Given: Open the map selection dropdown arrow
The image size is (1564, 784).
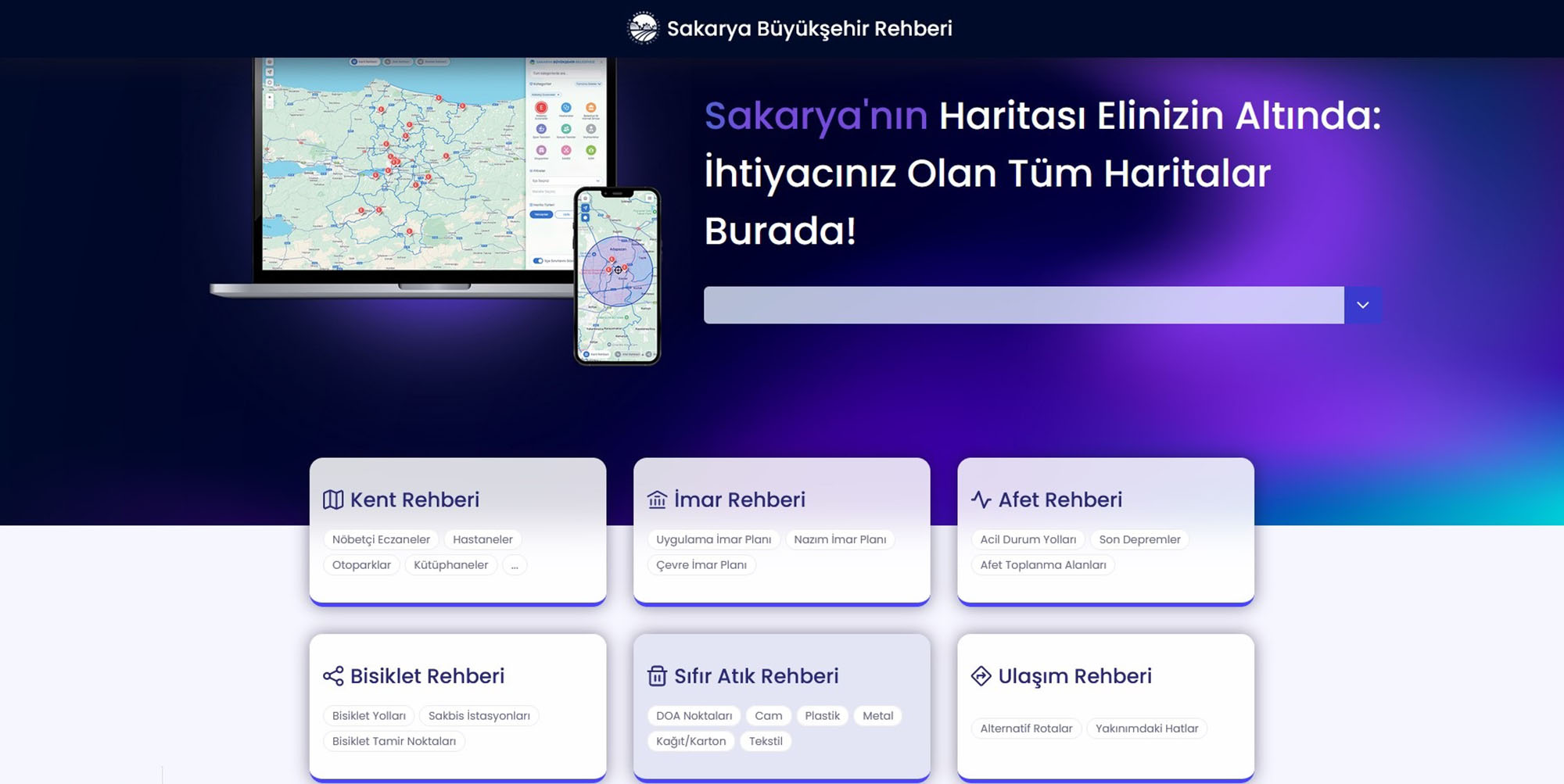Looking at the screenshot, I should coord(1362,305).
